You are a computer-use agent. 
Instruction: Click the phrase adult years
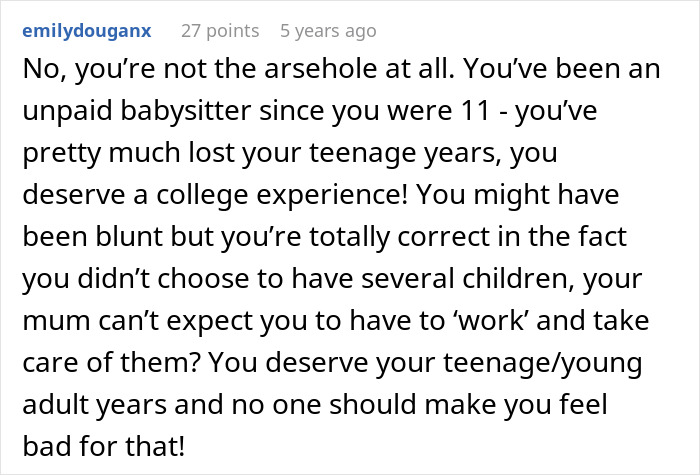(95, 404)
